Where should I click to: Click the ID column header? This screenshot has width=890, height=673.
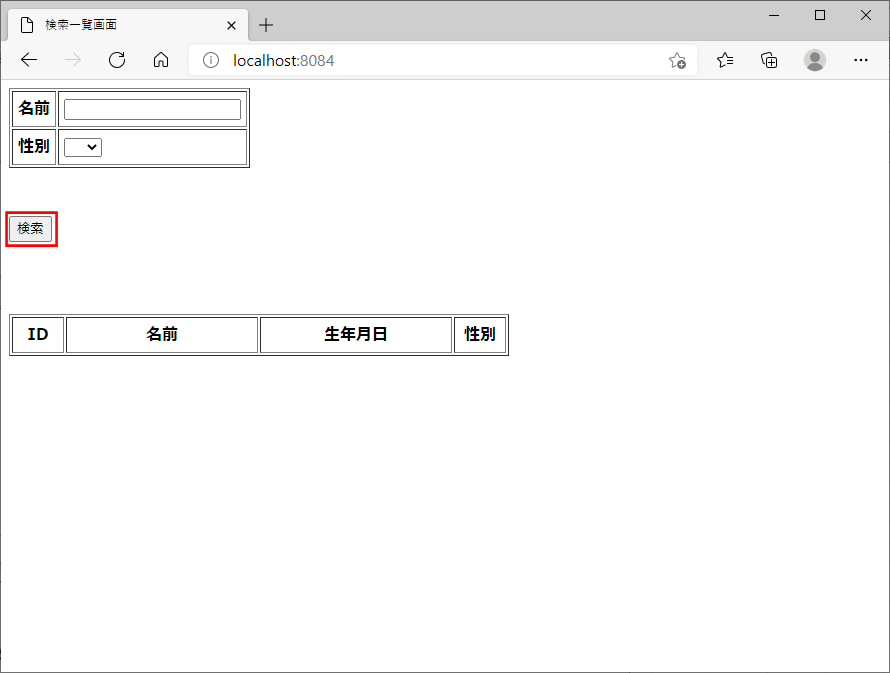tap(38, 334)
